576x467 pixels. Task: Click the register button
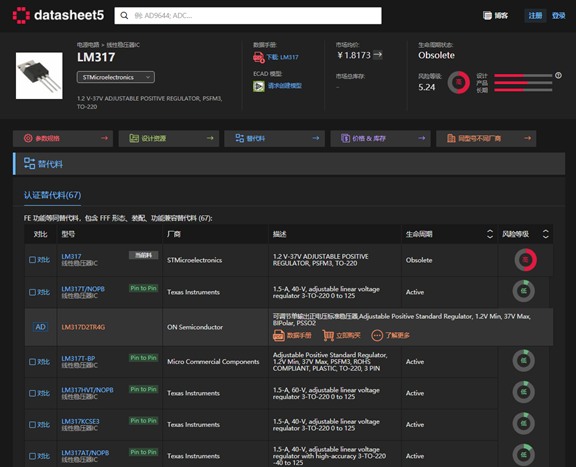click(535, 15)
